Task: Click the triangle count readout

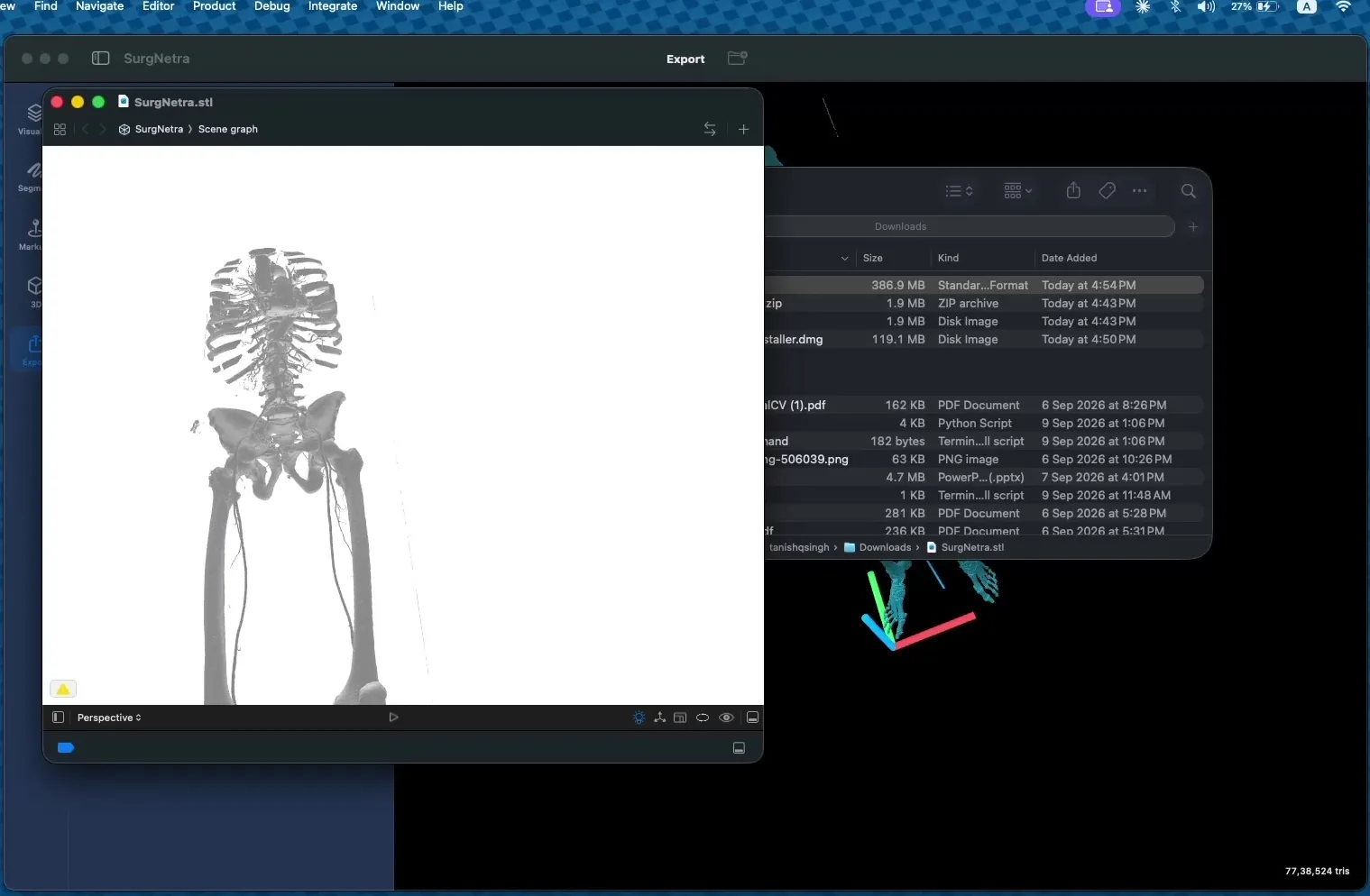Action: [1317, 871]
